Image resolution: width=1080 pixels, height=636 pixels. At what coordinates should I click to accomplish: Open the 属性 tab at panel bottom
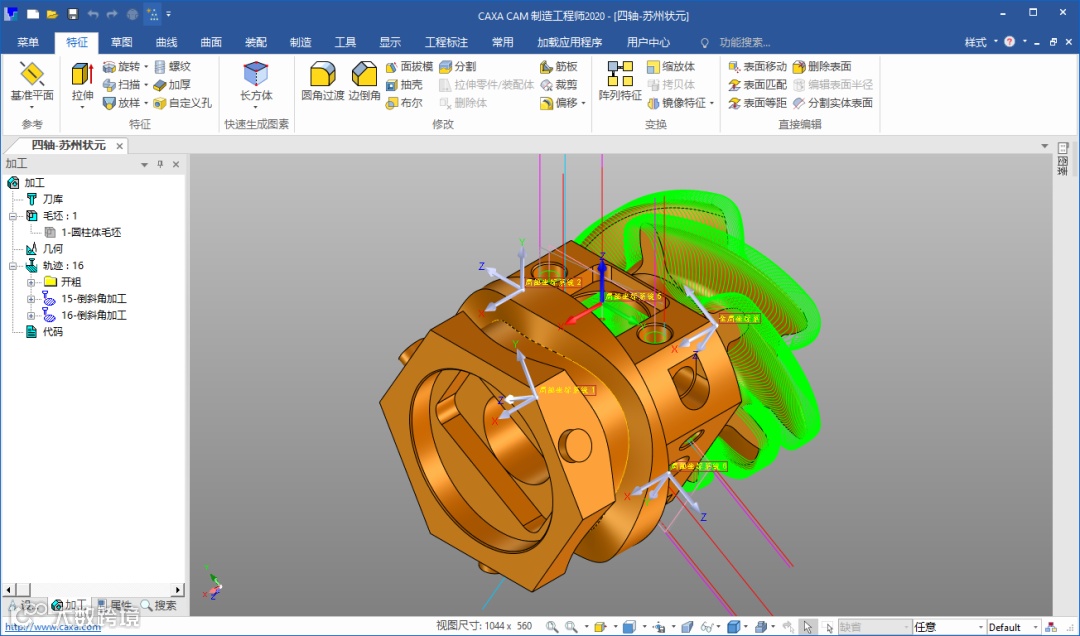pos(114,605)
